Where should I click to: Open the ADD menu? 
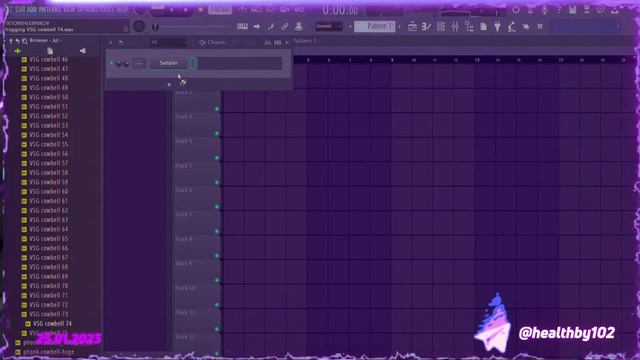click(32, 9)
